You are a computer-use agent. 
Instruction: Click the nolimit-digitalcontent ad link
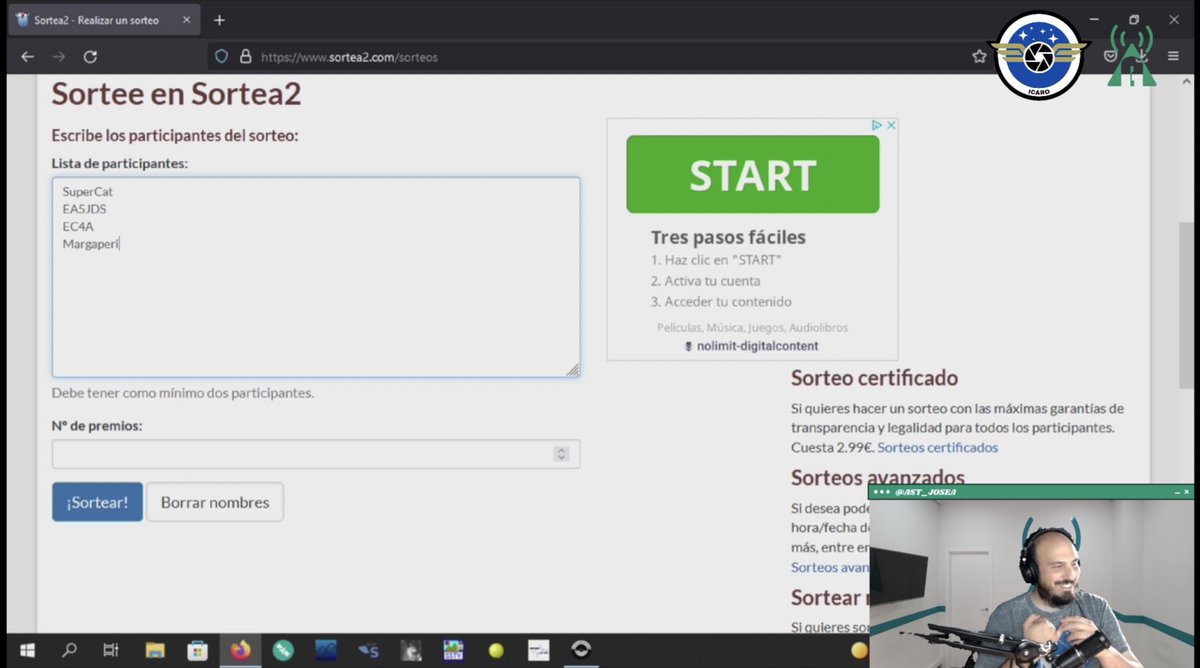pos(752,346)
